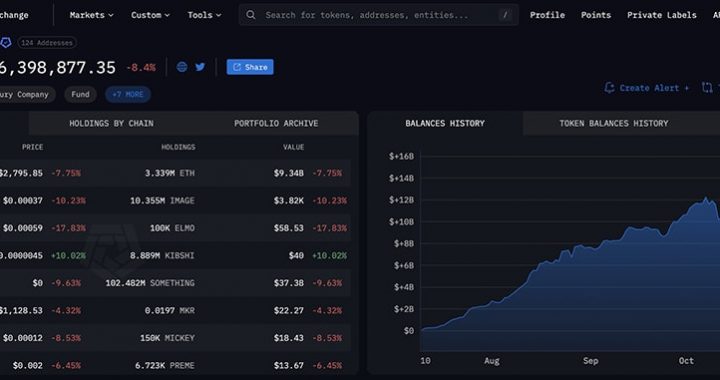This screenshot has width=720, height=380.
Task: Go to the Points page
Action: coord(596,15)
